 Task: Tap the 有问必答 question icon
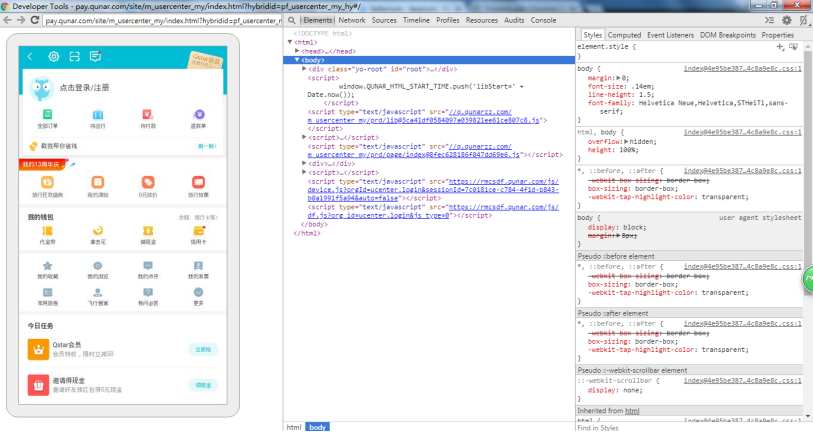[148, 292]
